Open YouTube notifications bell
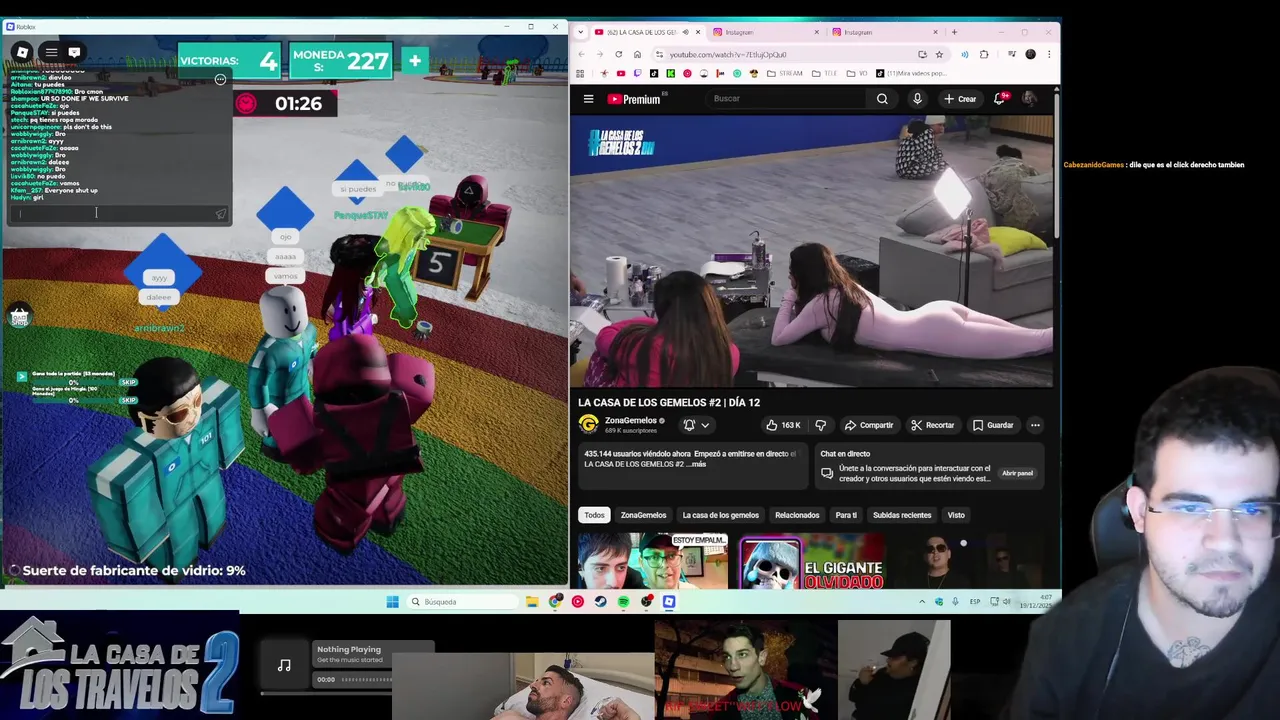This screenshot has width=1280, height=720. pos(999,98)
